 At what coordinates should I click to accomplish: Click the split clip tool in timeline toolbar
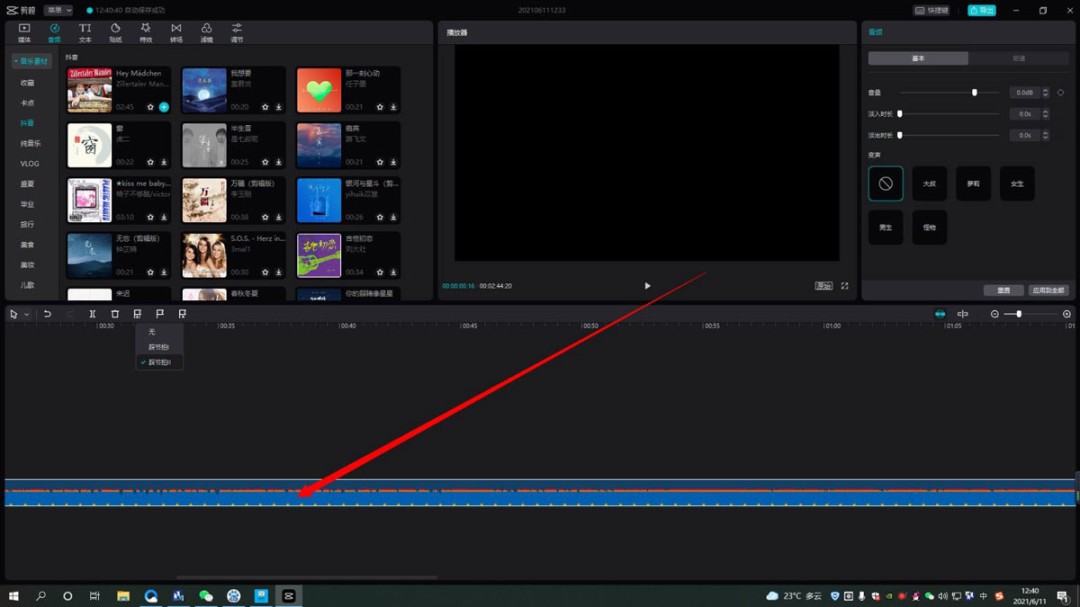[x=92, y=314]
